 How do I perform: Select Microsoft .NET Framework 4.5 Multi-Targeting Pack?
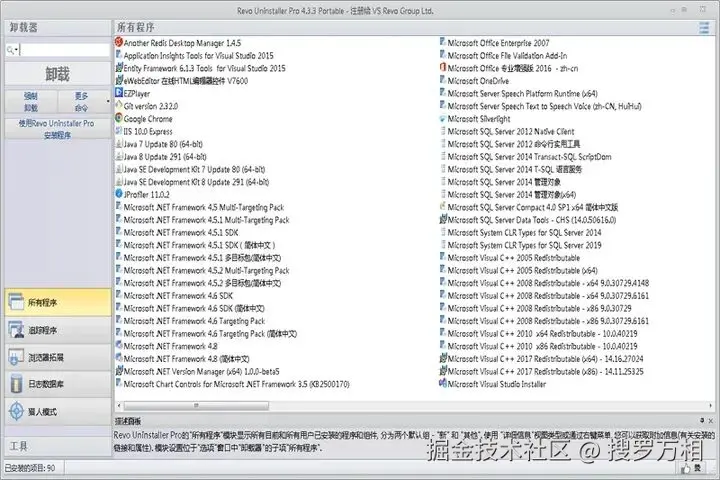click(204, 207)
